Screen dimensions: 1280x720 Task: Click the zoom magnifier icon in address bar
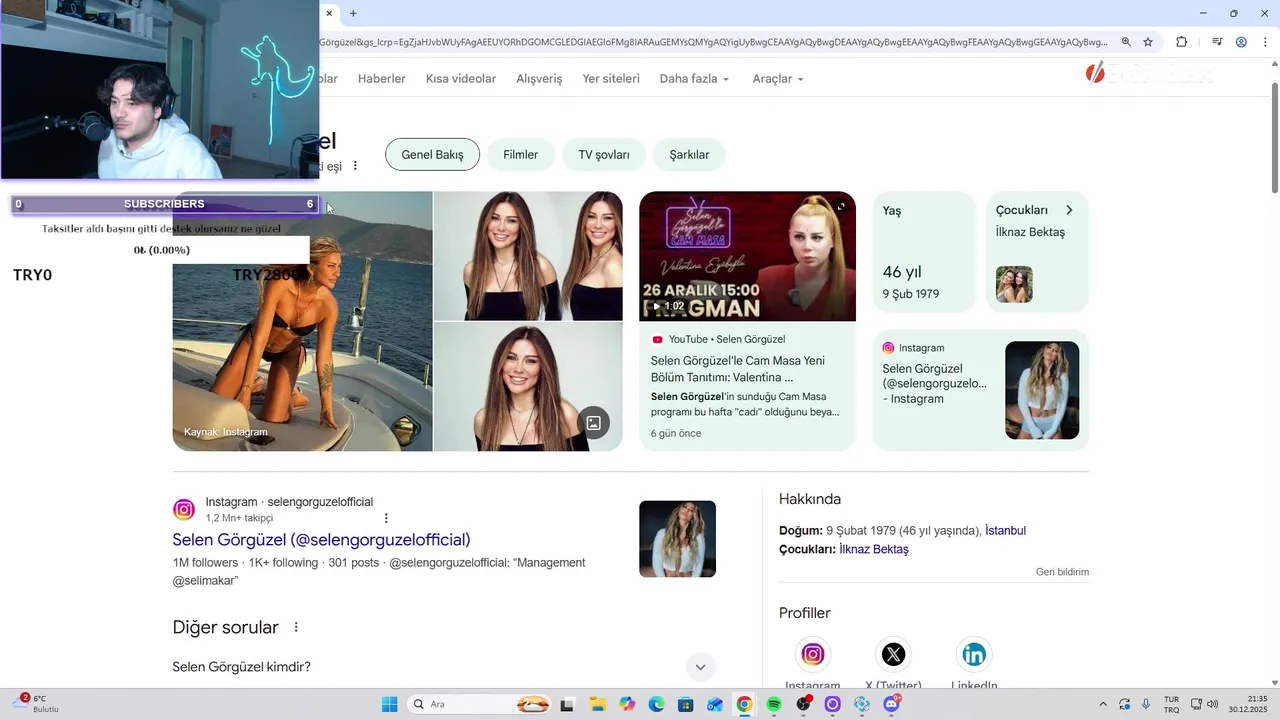pyautogui.click(x=1126, y=42)
